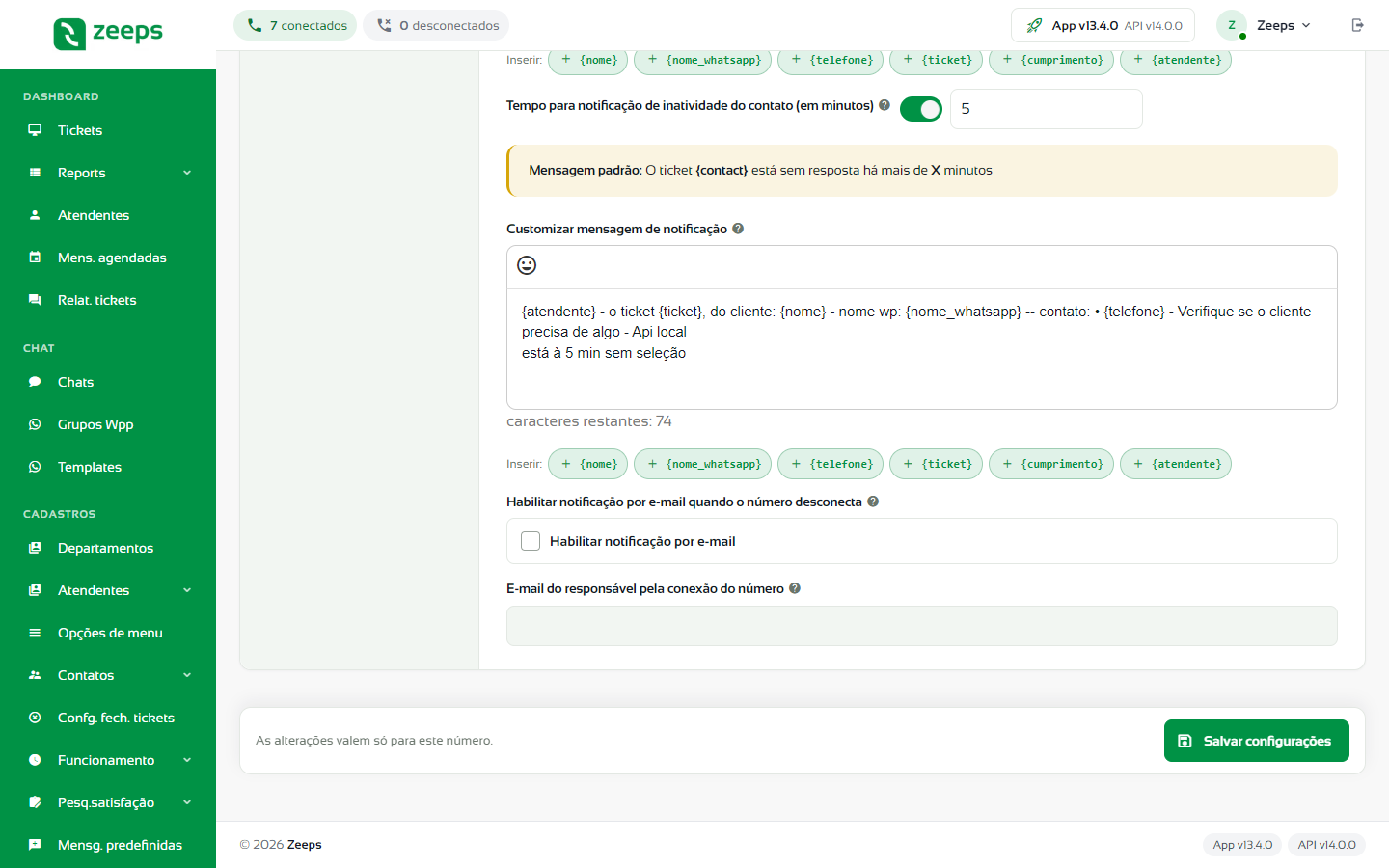This screenshot has height=868, width=1389.
Task: Expand the Reports submenu chevron
Action: point(187,173)
